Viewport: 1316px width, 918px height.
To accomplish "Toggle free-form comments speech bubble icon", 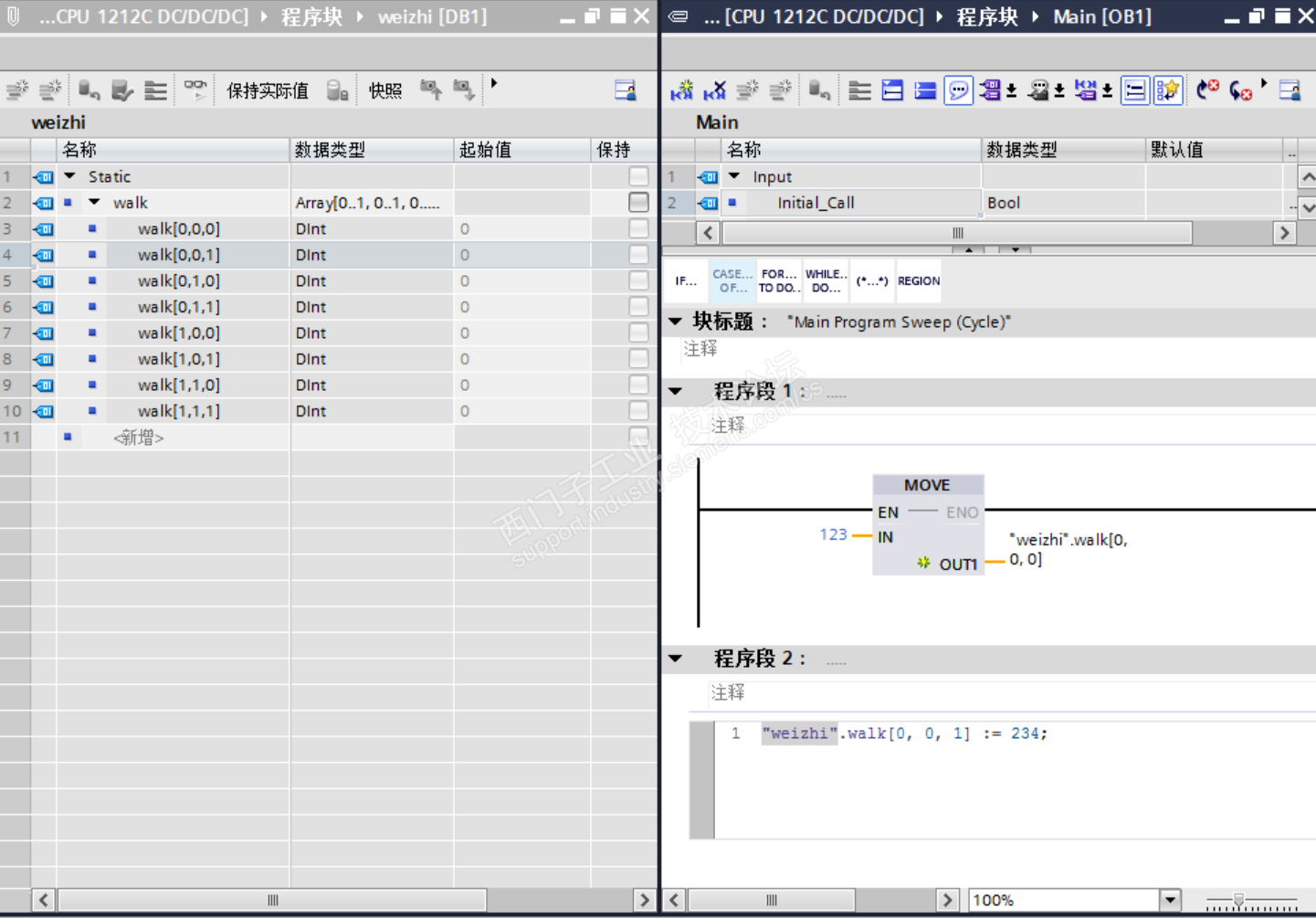I will [958, 90].
